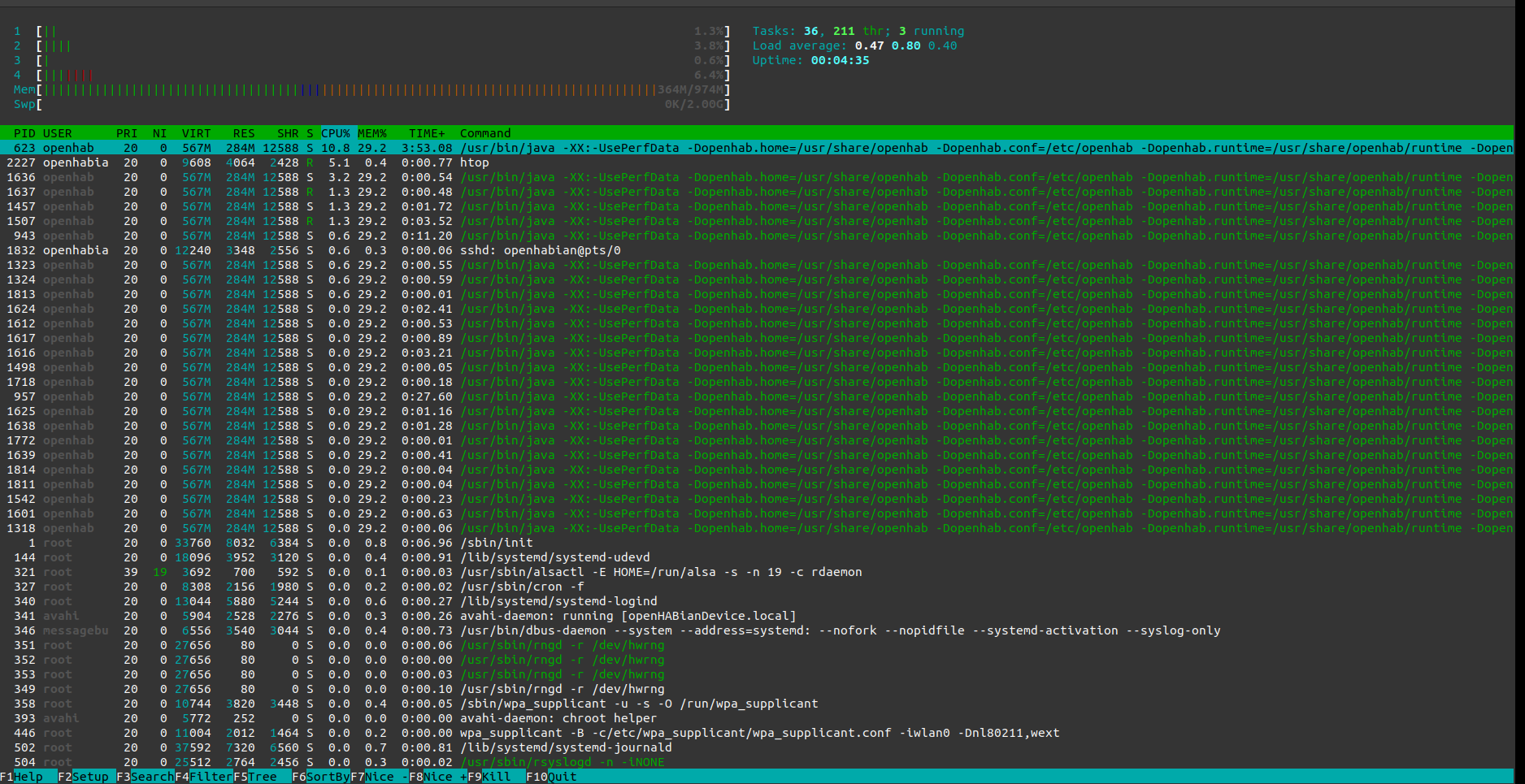This screenshot has width=1525, height=784.
Task: Sort by SHR column header
Action: coord(288,133)
